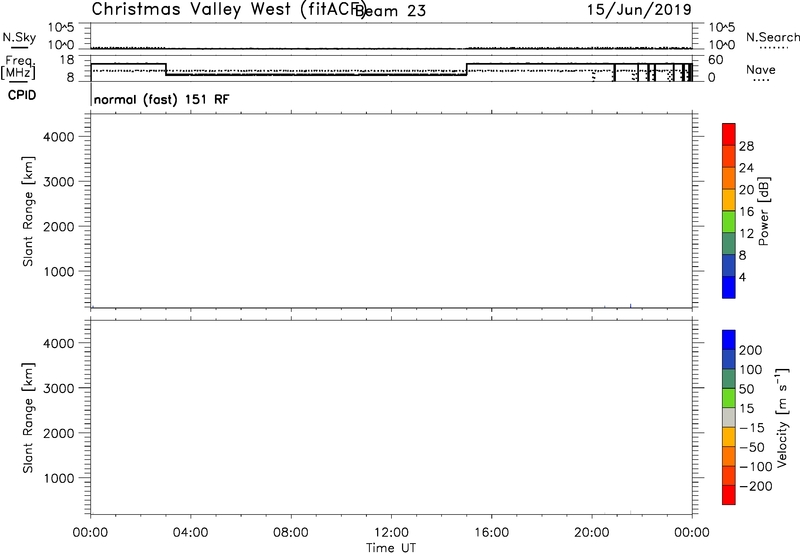This screenshot has height=554, width=800.
Task: Click the '4000' tick on the power panel
Action: 59,137
